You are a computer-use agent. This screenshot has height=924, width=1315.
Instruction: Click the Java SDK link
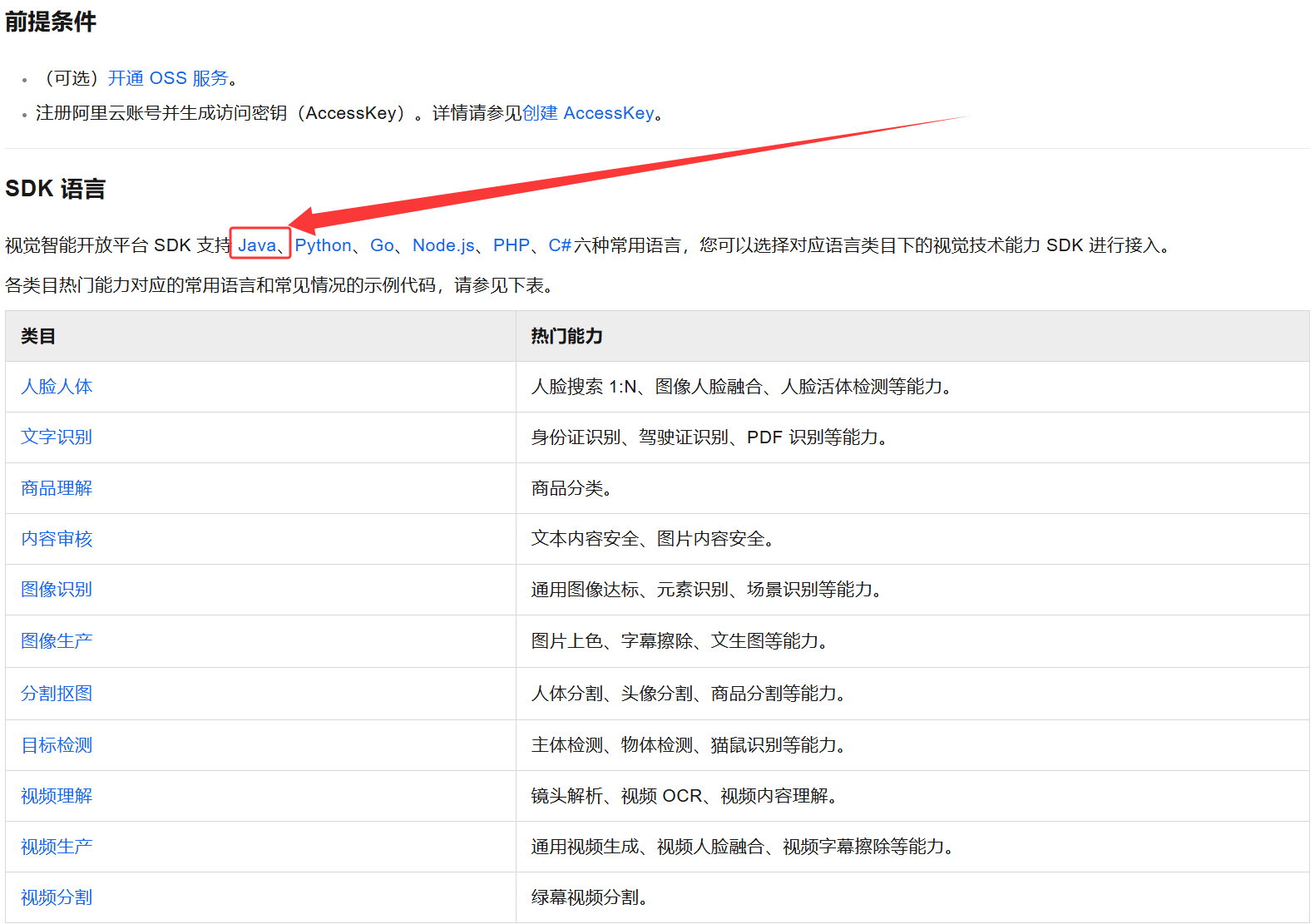point(257,245)
